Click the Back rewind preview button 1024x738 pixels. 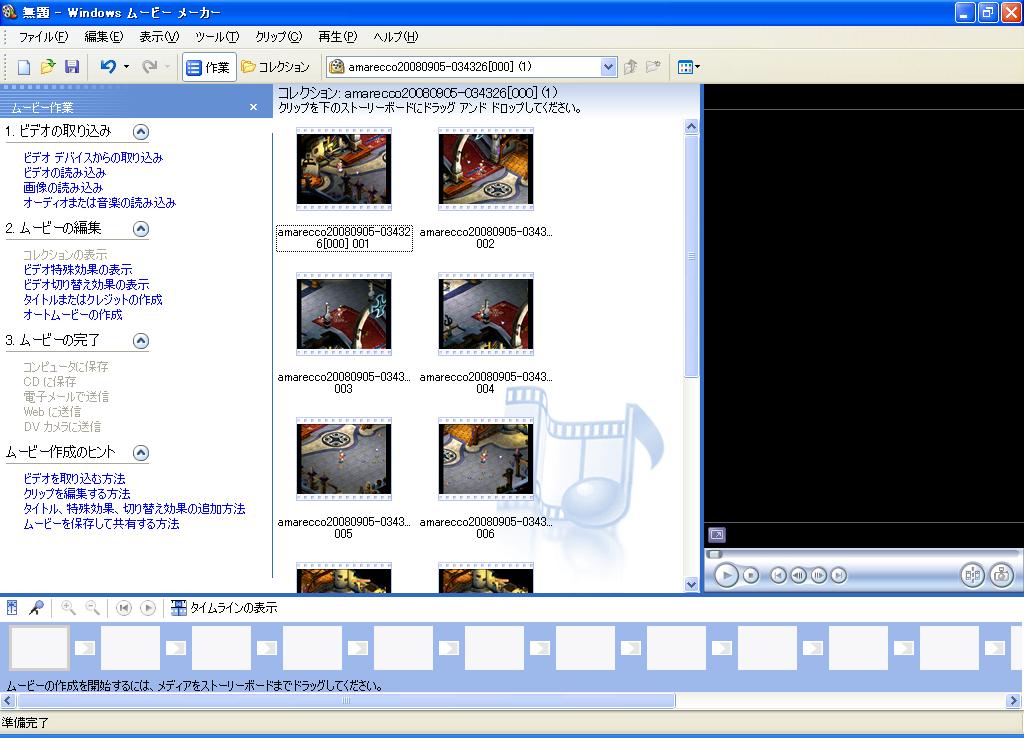[x=778, y=575]
